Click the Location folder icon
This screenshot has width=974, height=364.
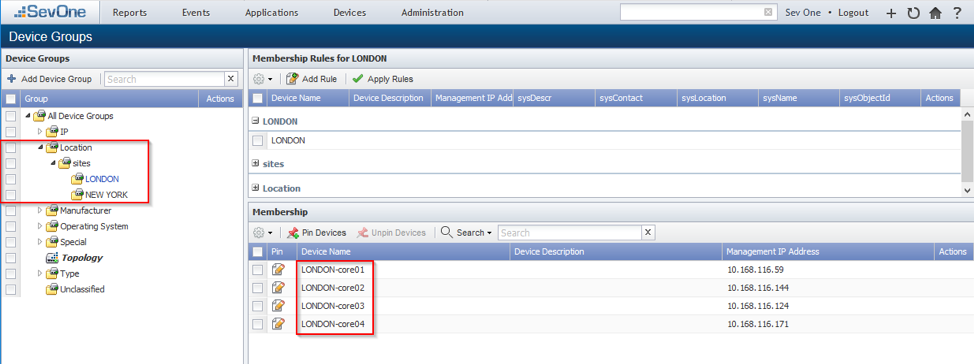(x=52, y=147)
